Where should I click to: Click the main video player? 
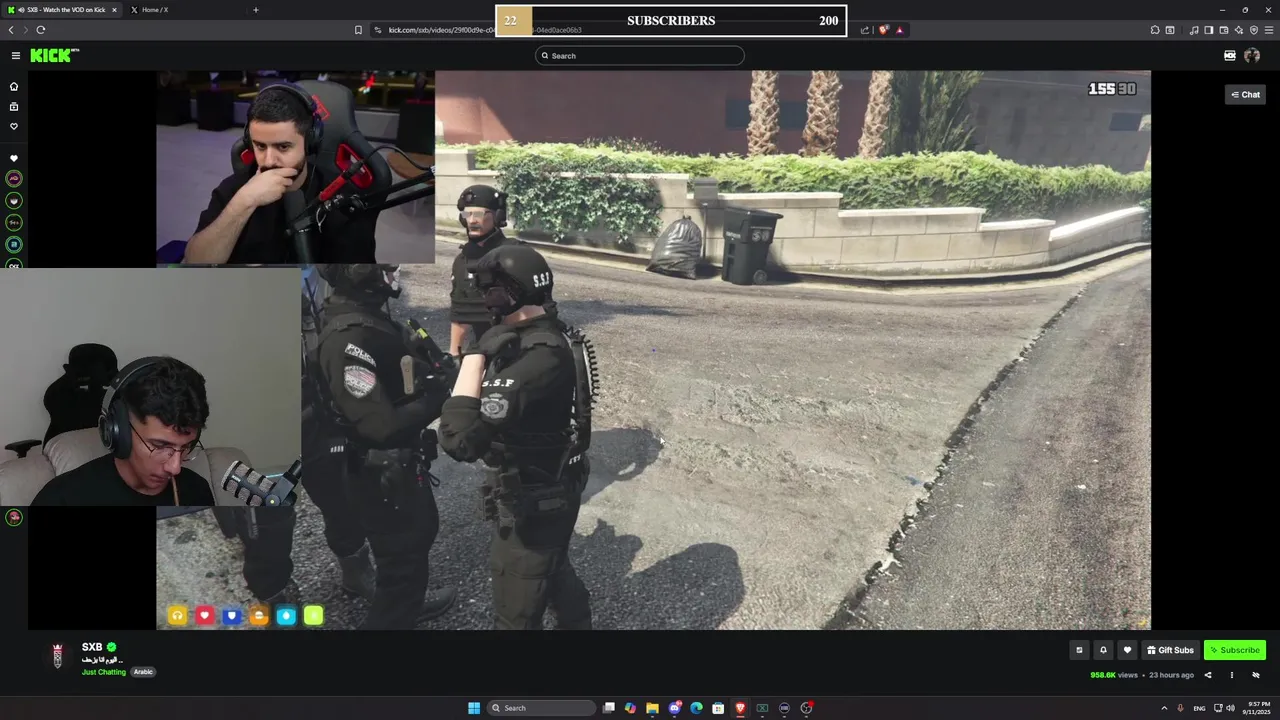tap(653, 350)
